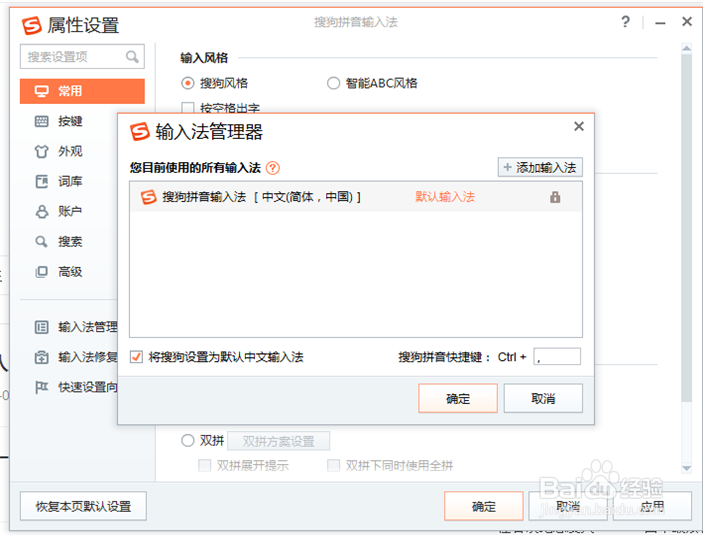Select the 智能ABC风格 radio button

333,83
